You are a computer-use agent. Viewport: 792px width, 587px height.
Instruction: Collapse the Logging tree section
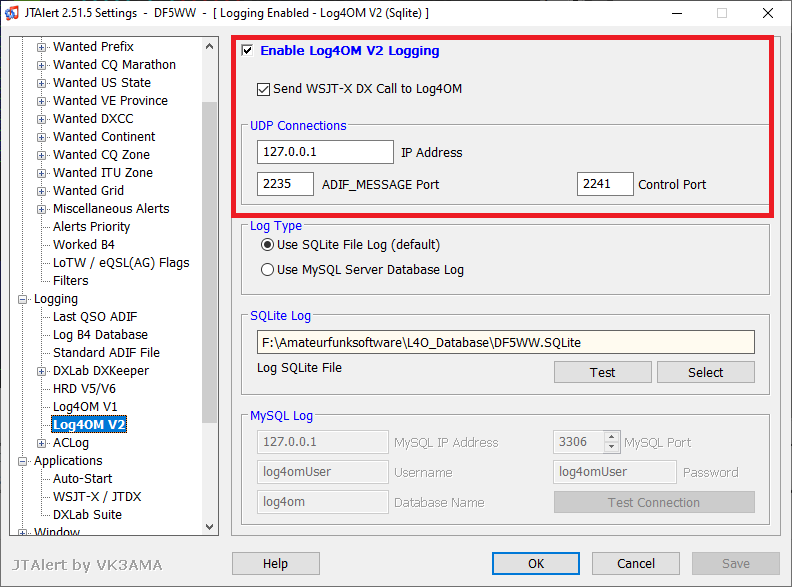point(22,300)
